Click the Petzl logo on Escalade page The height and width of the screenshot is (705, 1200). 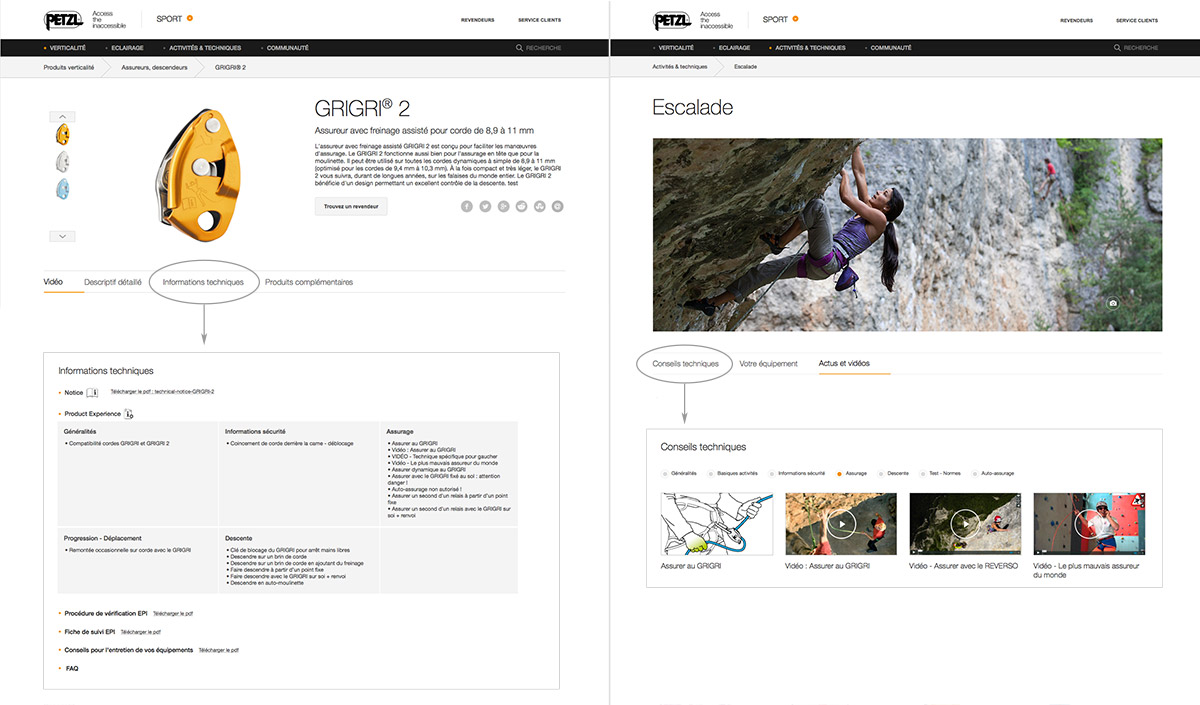click(x=673, y=20)
